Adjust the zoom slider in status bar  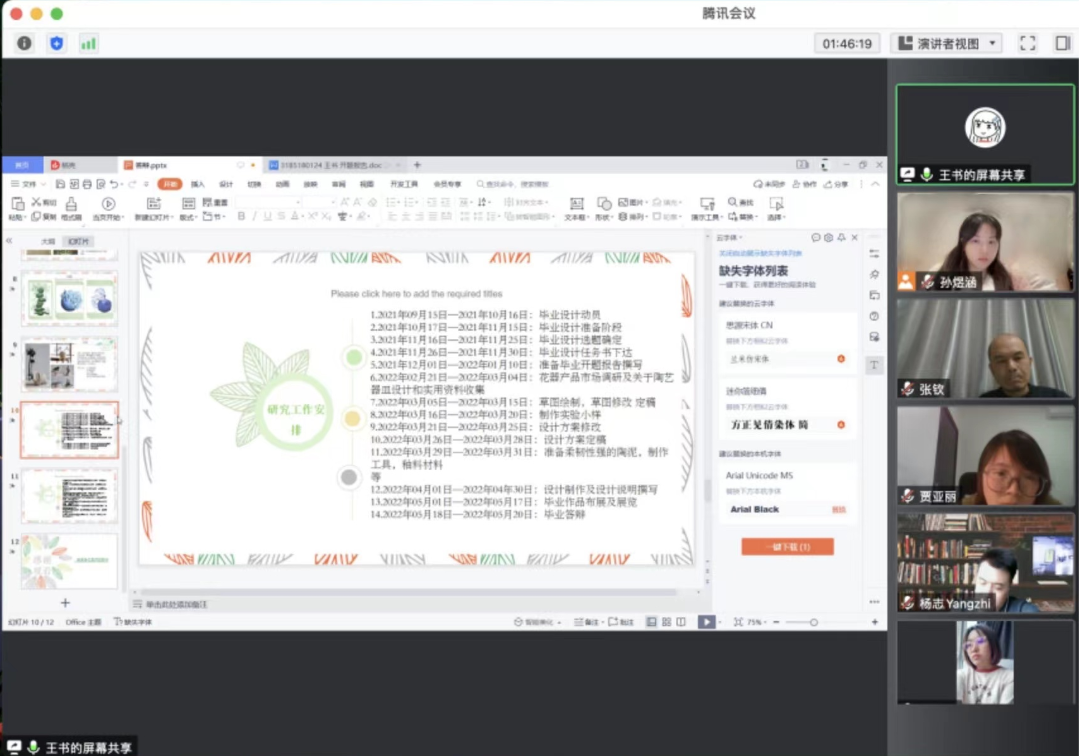813,622
